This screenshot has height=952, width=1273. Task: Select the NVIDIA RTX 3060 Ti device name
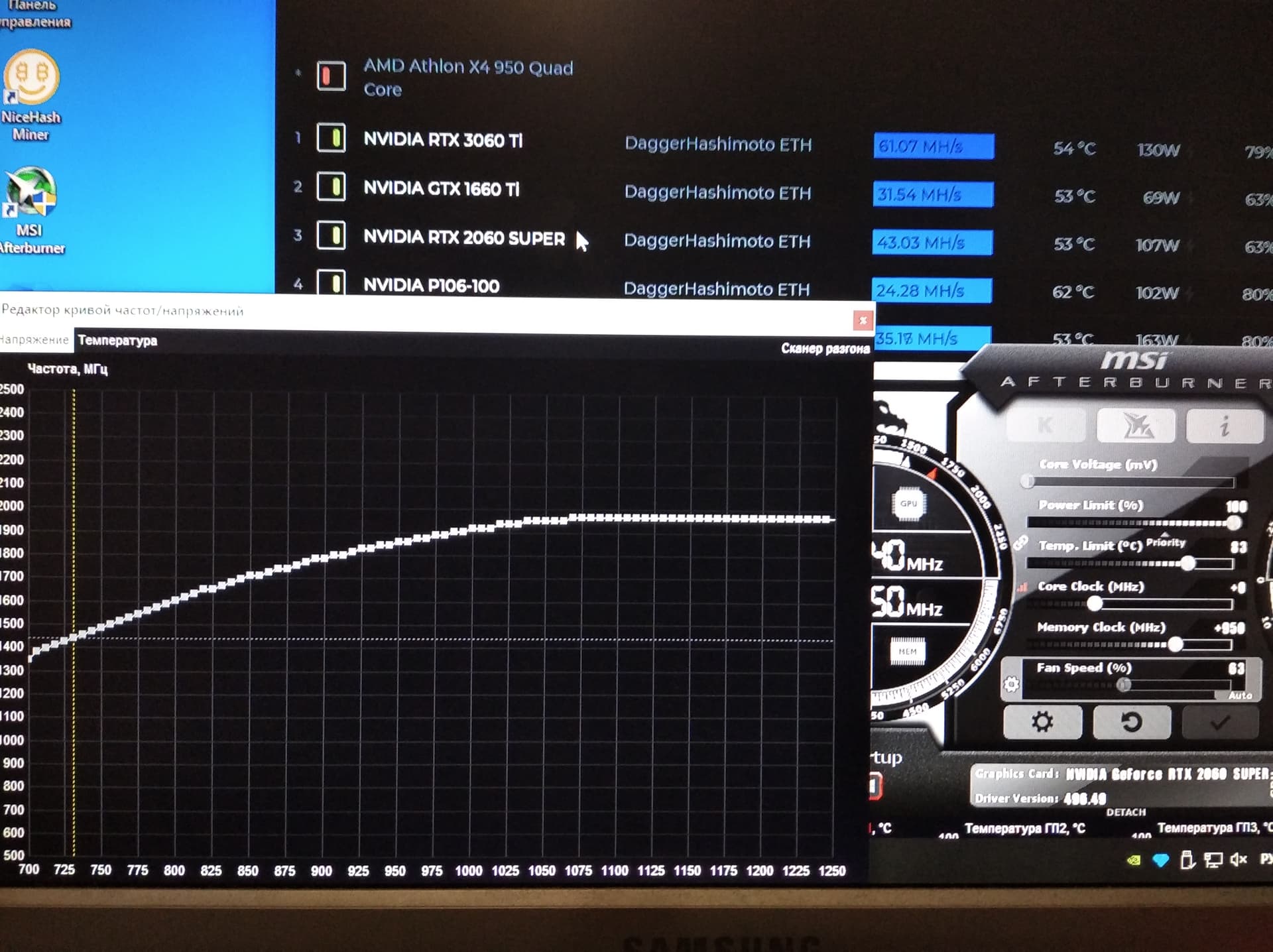(443, 140)
